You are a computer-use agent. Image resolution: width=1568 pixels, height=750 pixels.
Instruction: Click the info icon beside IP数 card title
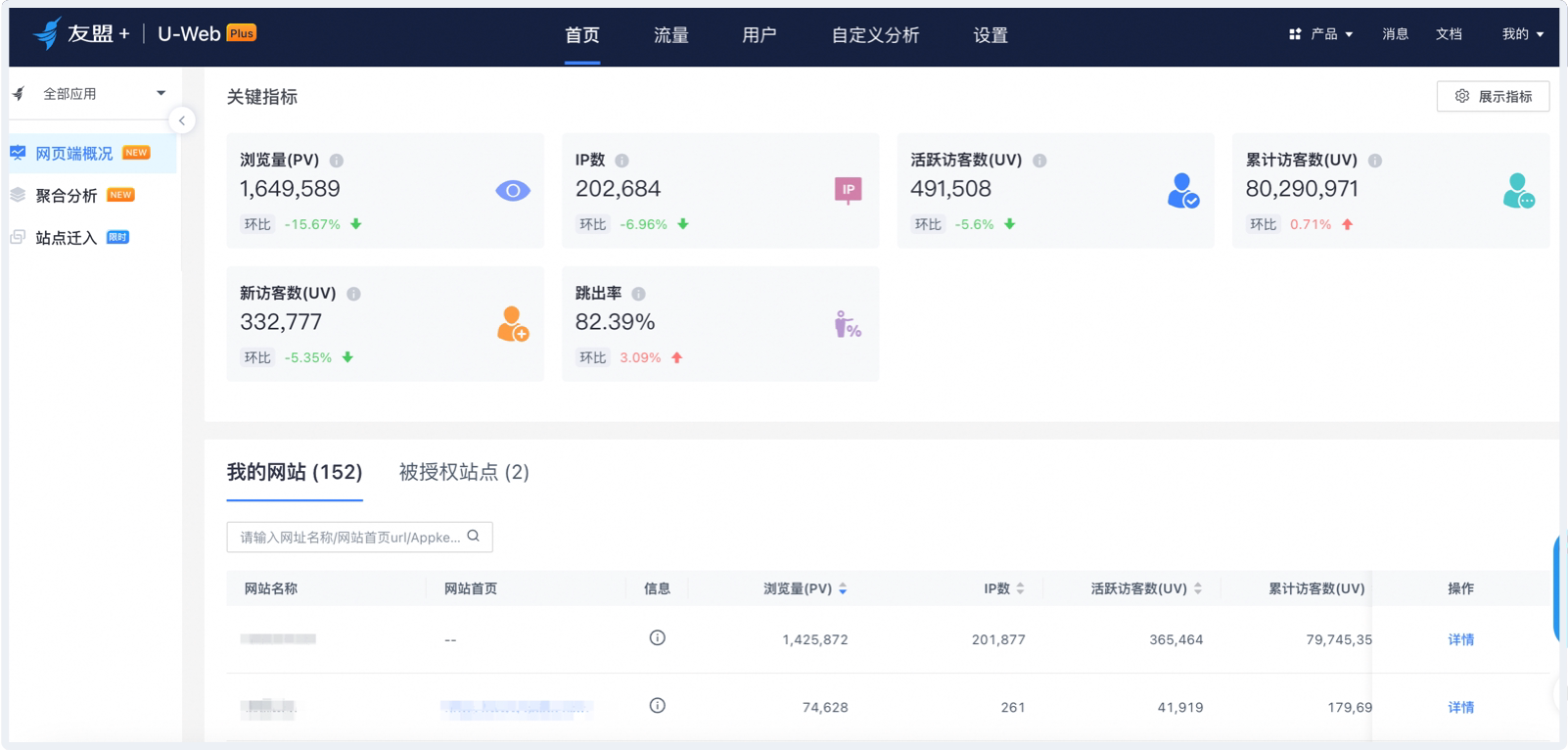[622, 161]
